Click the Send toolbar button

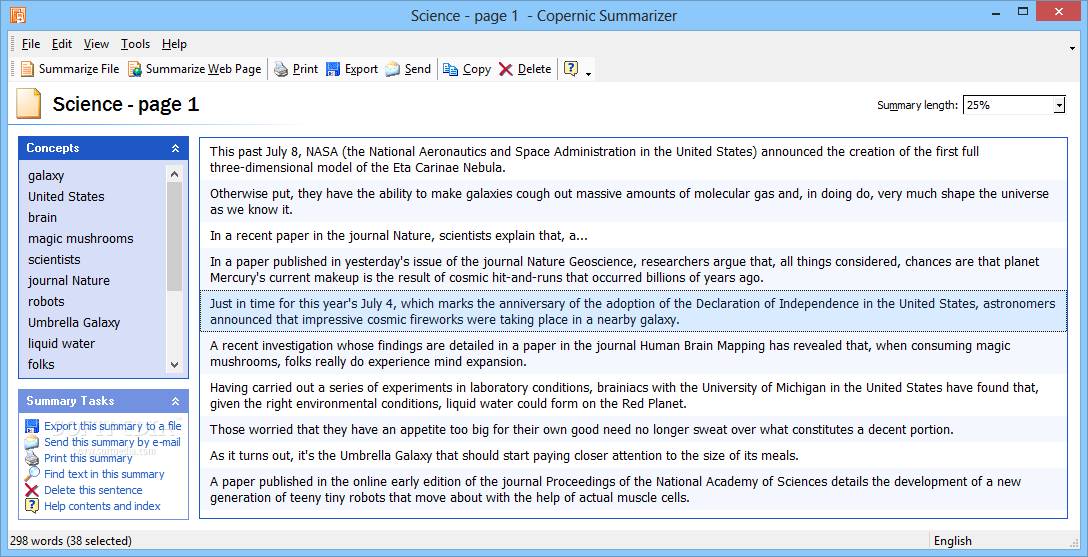click(x=408, y=69)
